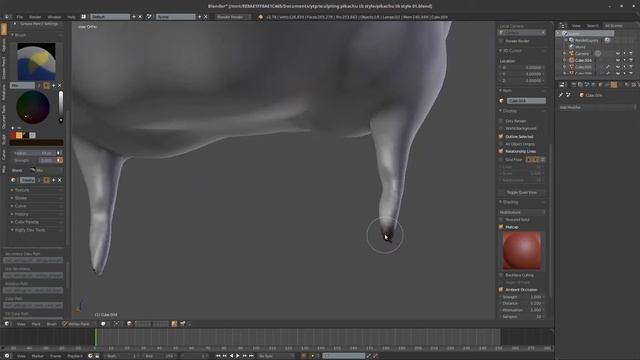Toggle pressure sensitivity for Strength
Screen dimensions: 640x360
(59, 160)
